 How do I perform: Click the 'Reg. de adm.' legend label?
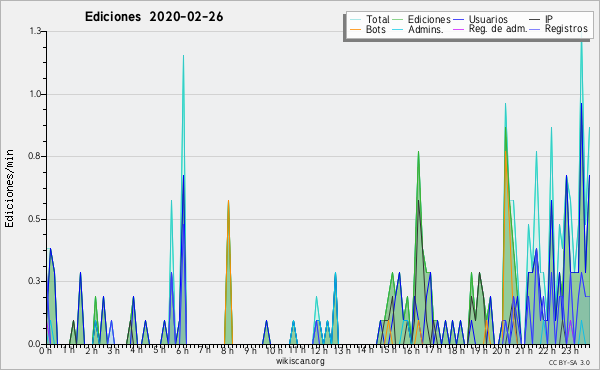click(498, 29)
